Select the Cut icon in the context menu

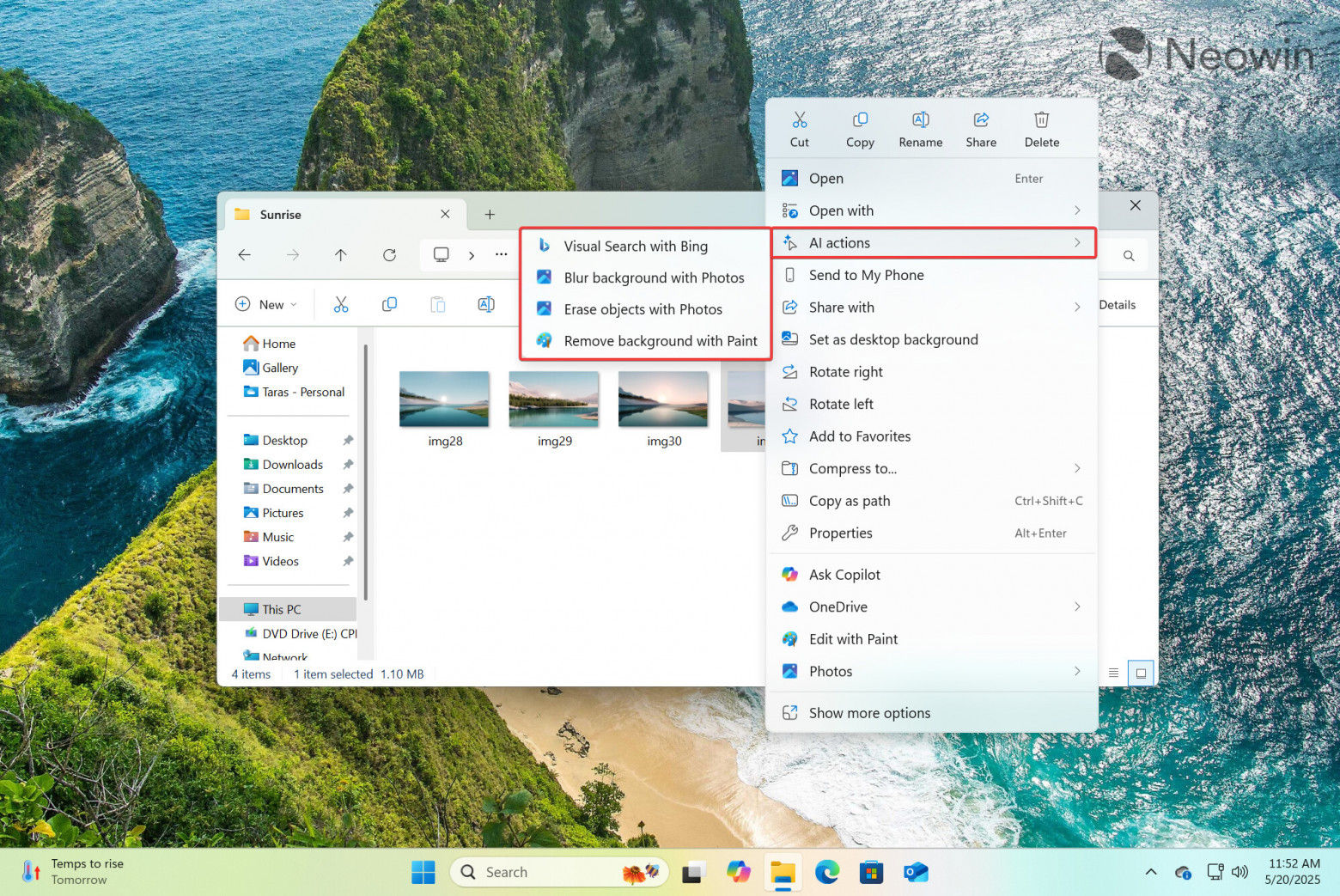[x=799, y=129]
